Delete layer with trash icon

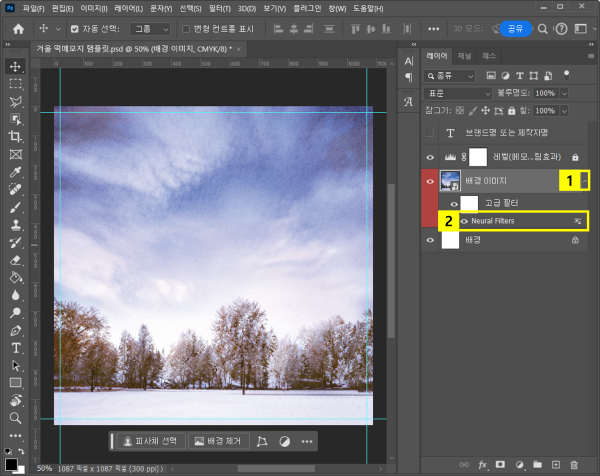tap(574, 465)
